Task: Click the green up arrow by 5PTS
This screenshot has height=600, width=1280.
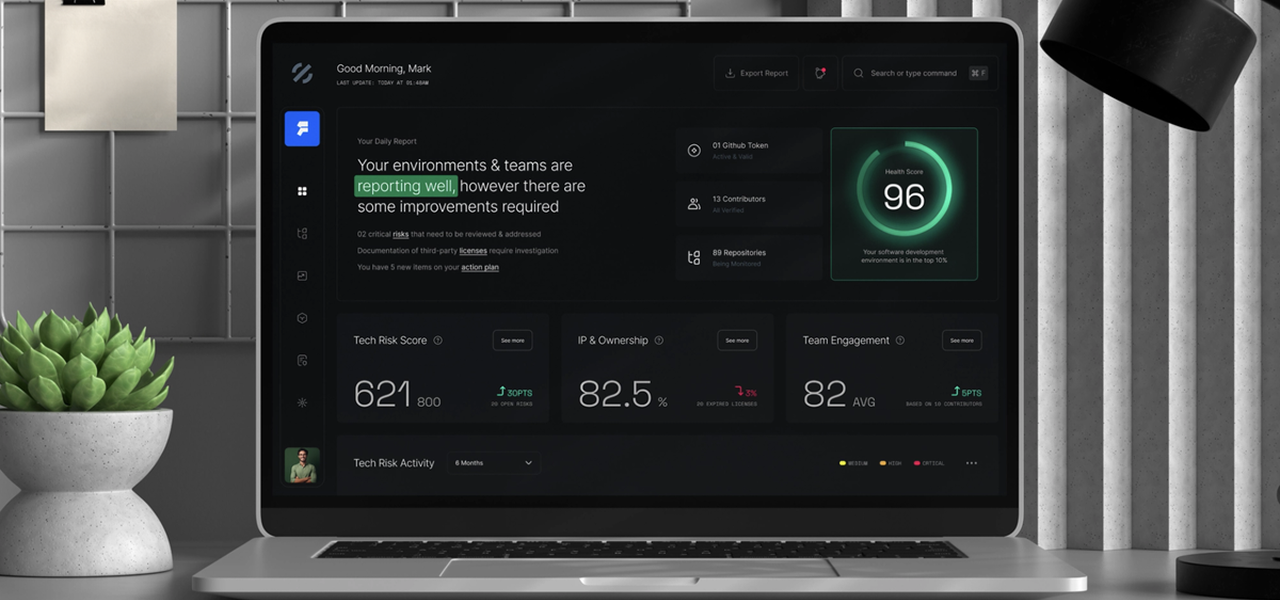Action: [956, 392]
